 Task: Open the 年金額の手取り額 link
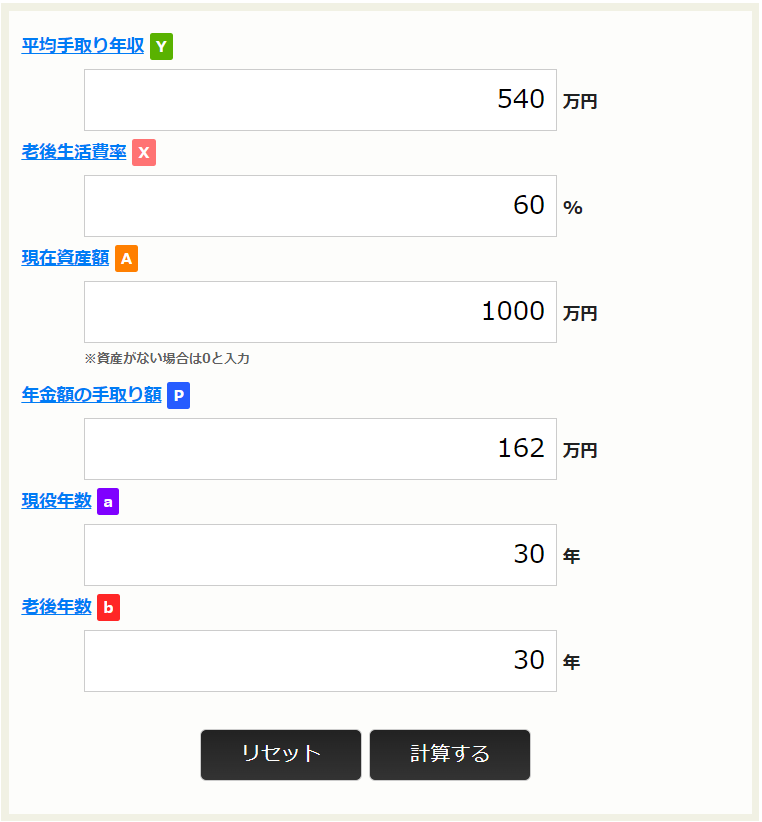click(x=91, y=395)
